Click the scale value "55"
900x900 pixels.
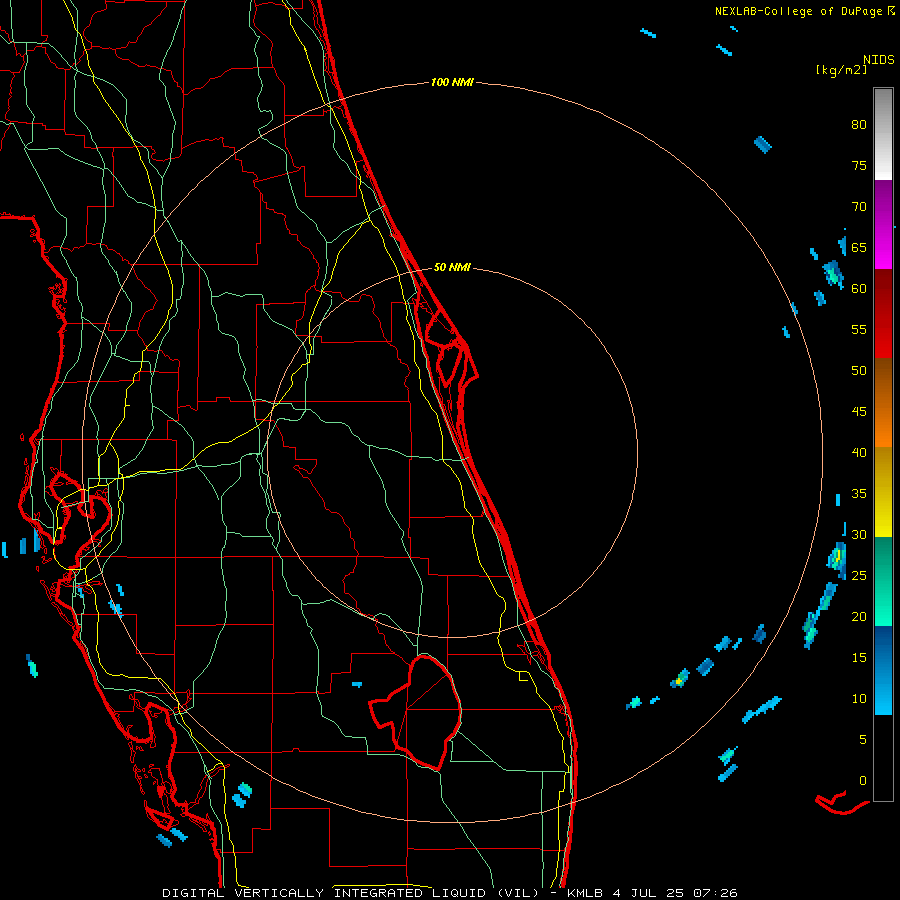[859, 330]
